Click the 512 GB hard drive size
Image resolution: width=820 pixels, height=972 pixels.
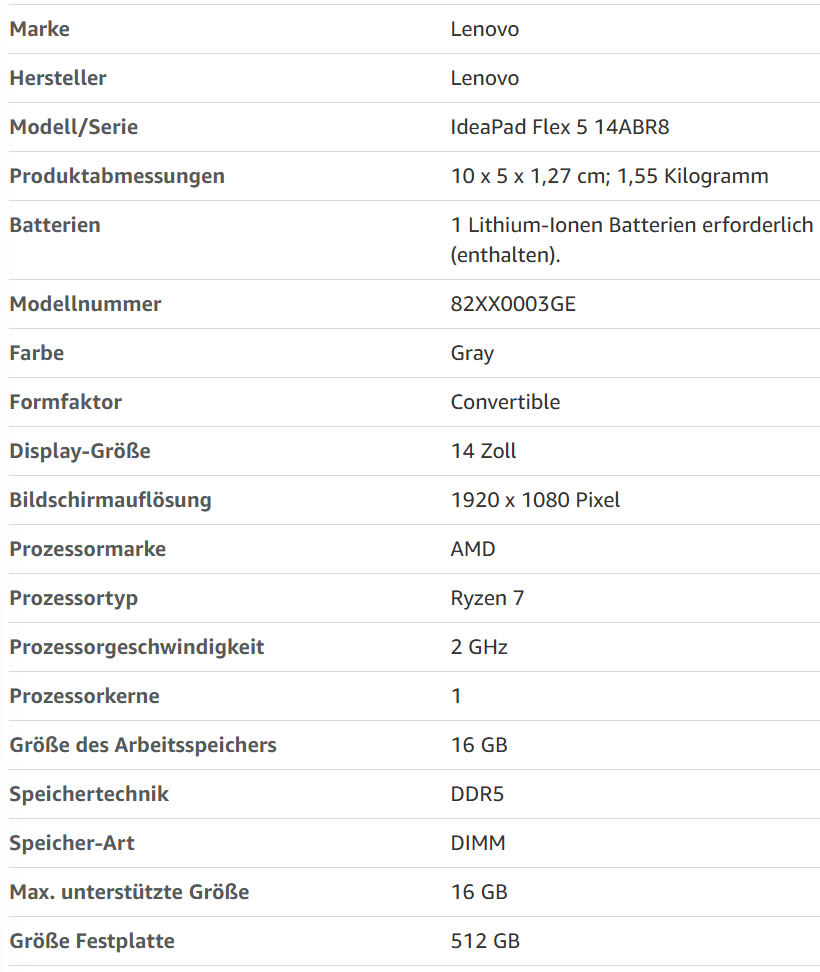(485, 940)
